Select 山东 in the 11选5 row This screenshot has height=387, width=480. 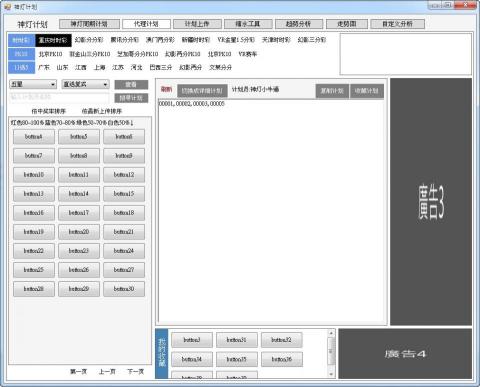(x=62, y=68)
